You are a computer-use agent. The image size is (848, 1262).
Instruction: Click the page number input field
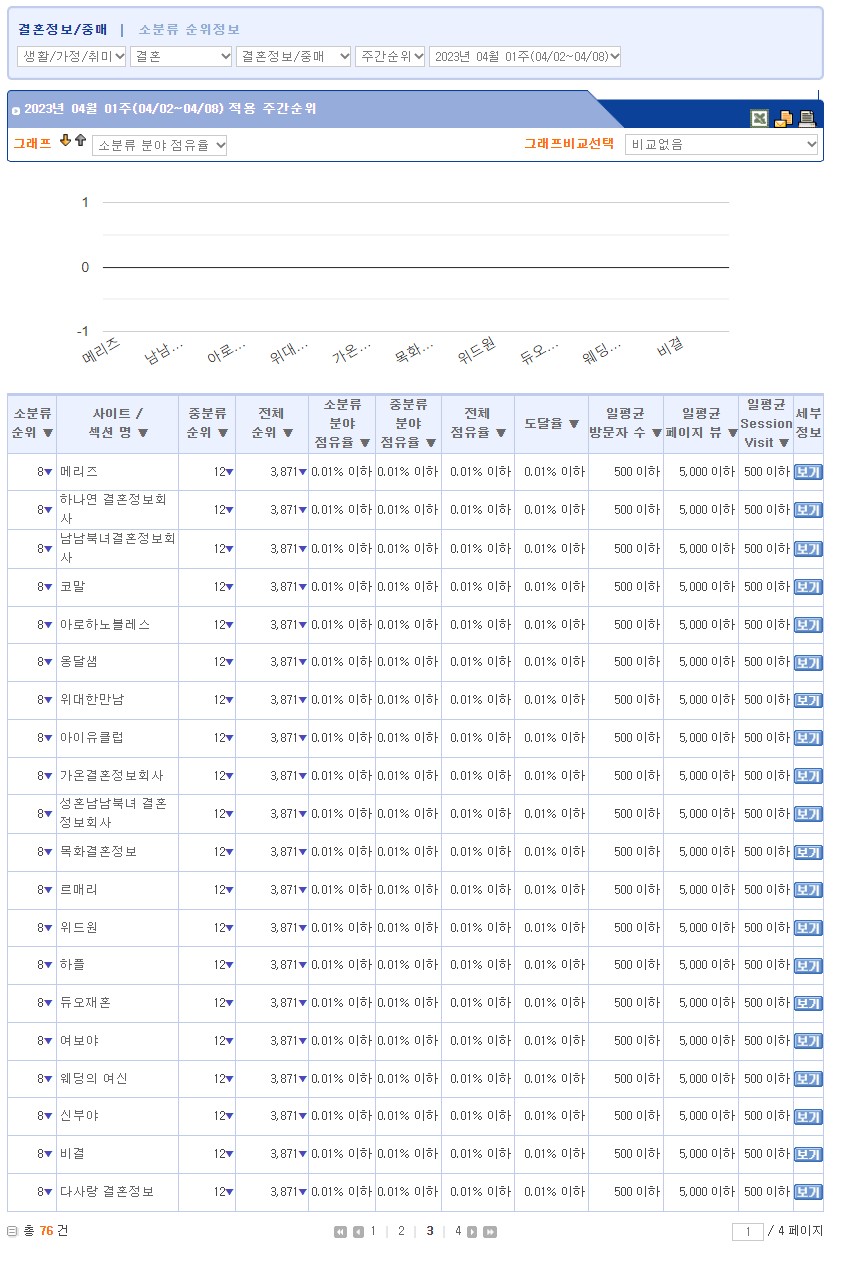747,1232
